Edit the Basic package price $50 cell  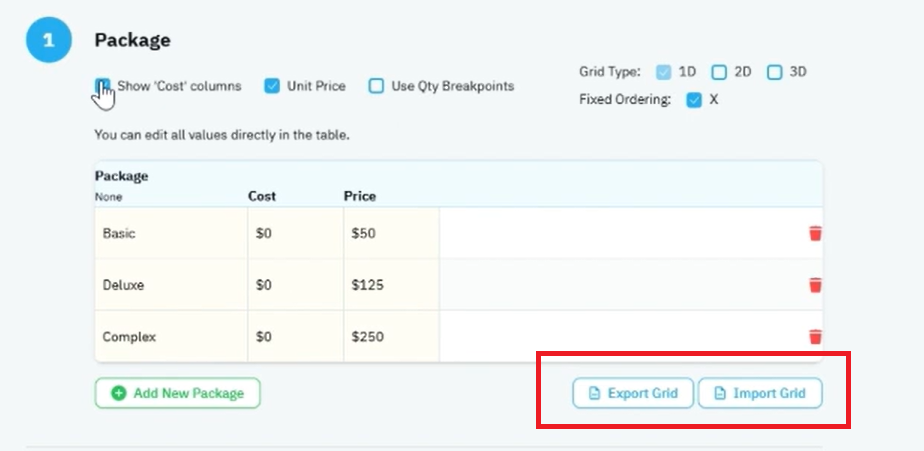pos(391,233)
